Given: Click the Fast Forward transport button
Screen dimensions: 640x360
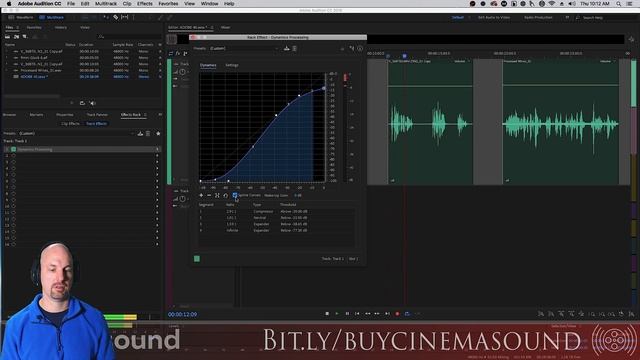Looking at the screenshot, I should click(x=377, y=313).
